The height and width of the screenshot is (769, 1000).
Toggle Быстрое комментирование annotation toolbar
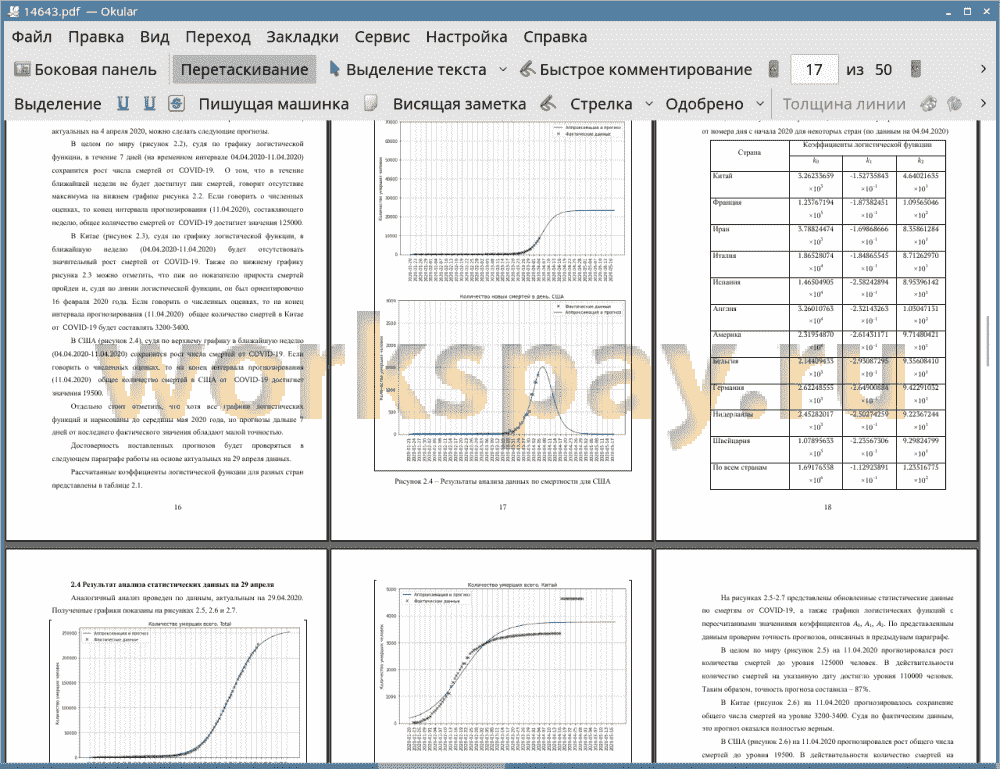coord(635,70)
